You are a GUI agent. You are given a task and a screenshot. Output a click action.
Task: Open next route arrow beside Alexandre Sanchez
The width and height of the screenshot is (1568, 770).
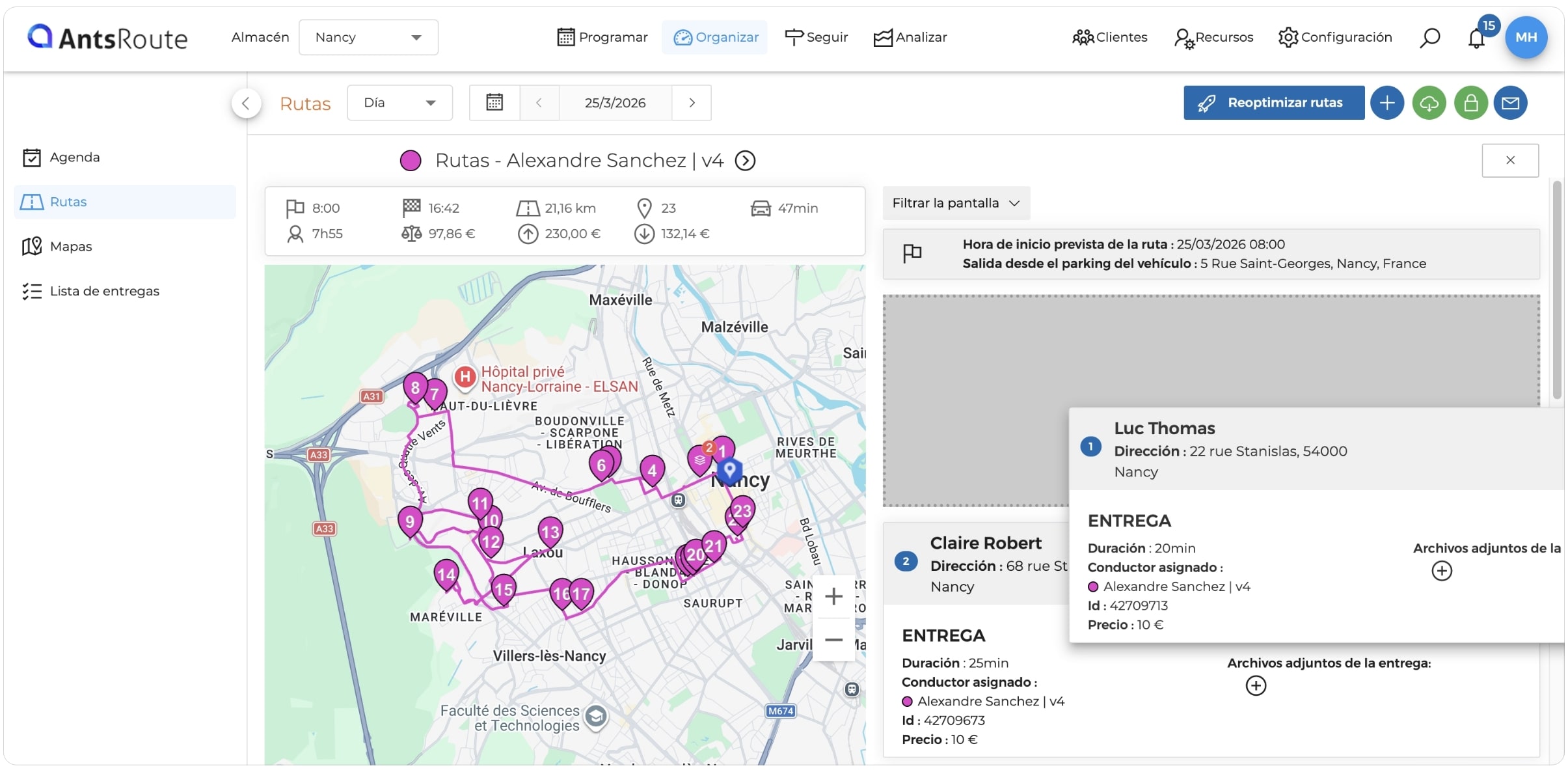745,160
